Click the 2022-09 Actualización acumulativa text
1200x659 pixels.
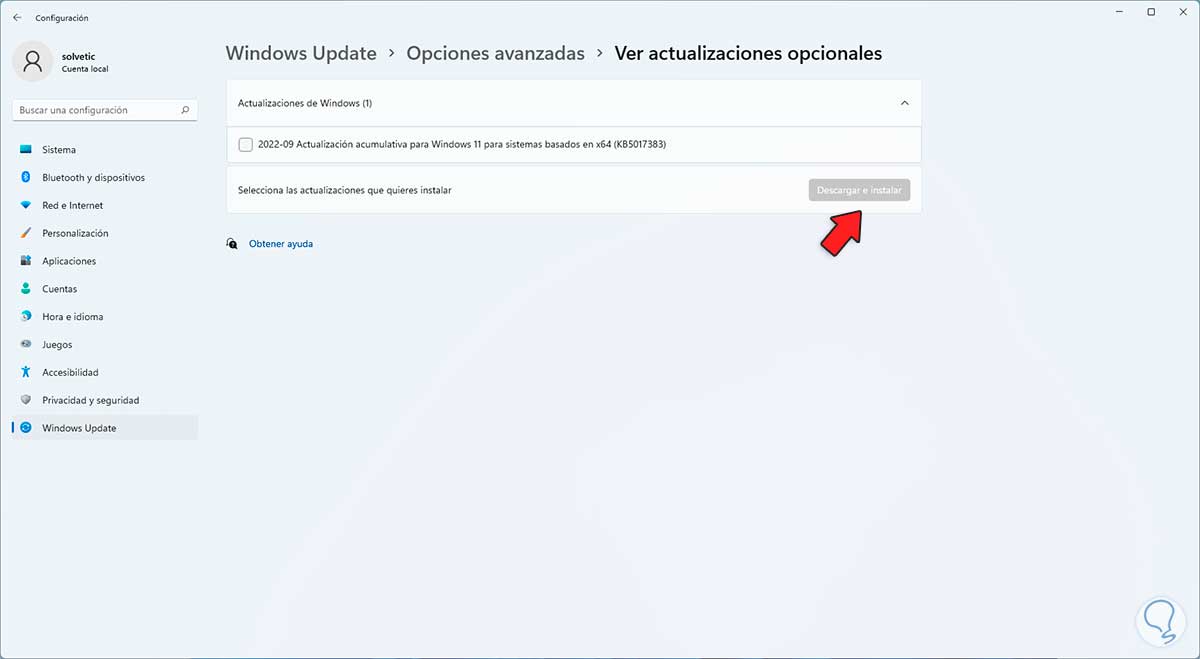[462, 144]
